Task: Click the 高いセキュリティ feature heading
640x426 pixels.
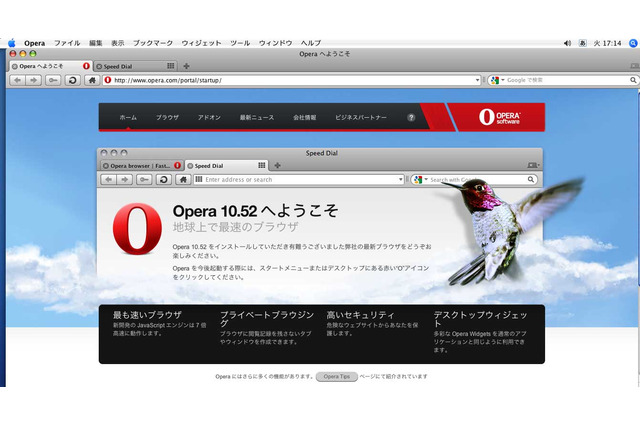Action: pos(361,315)
